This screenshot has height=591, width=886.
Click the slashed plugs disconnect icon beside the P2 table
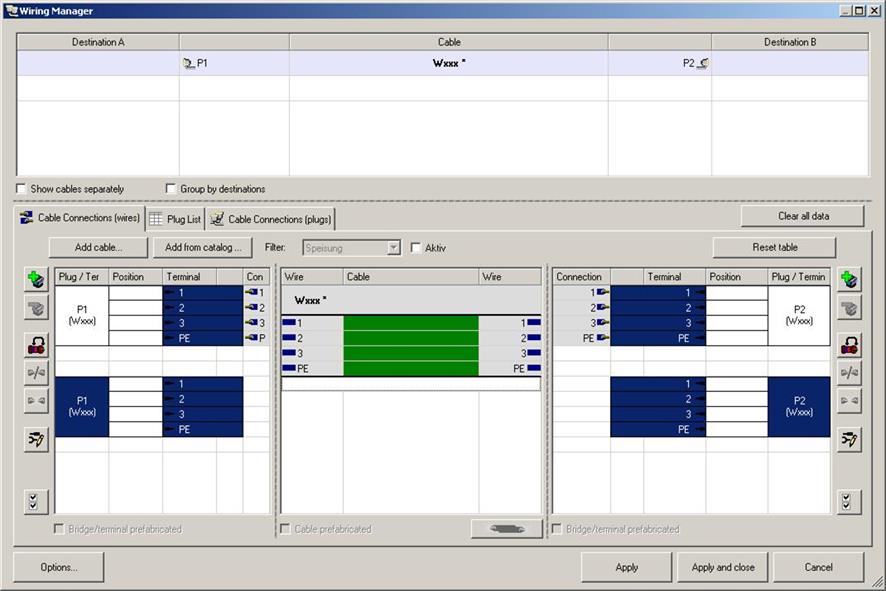click(849, 372)
